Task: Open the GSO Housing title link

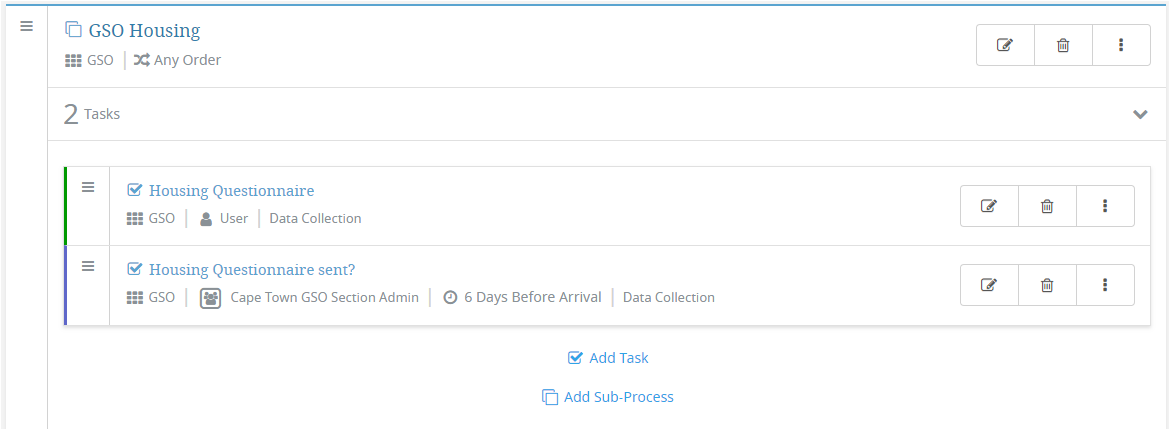Action: pyautogui.click(x=144, y=31)
